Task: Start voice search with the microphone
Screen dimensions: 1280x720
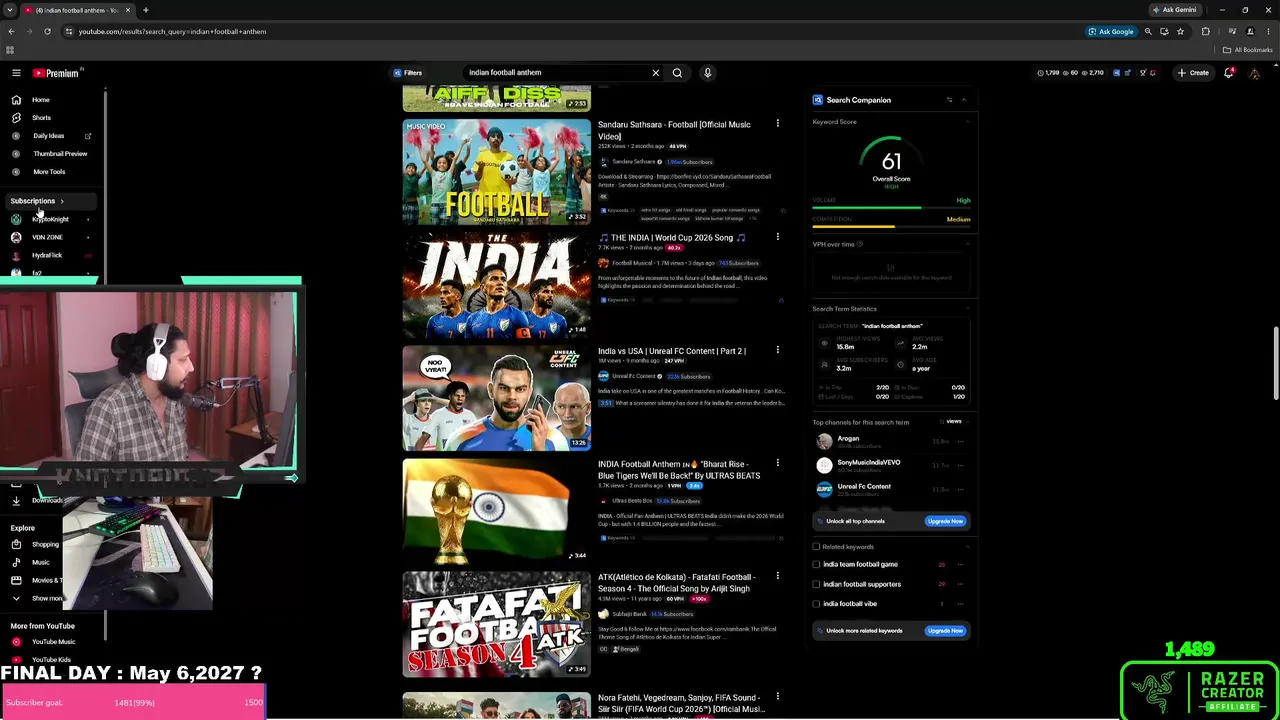Action: point(707,73)
